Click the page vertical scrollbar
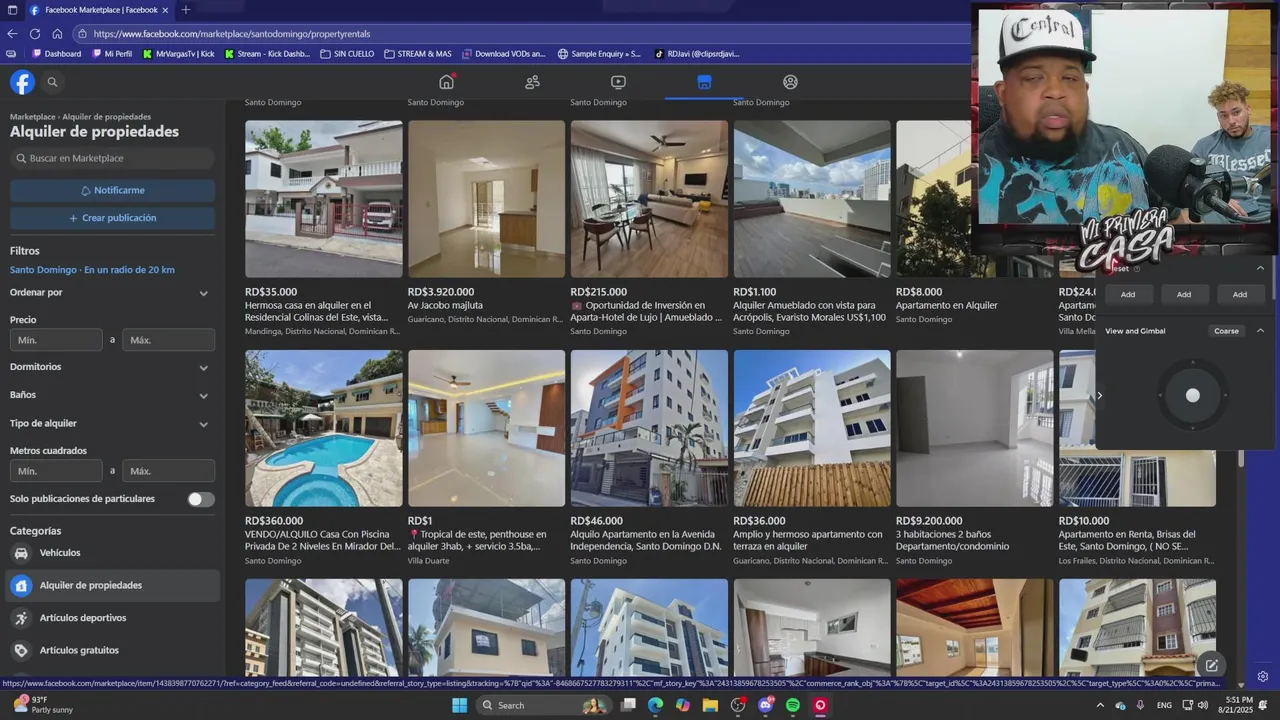This screenshot has height=720, width=1280. [x=1242, y=458]
